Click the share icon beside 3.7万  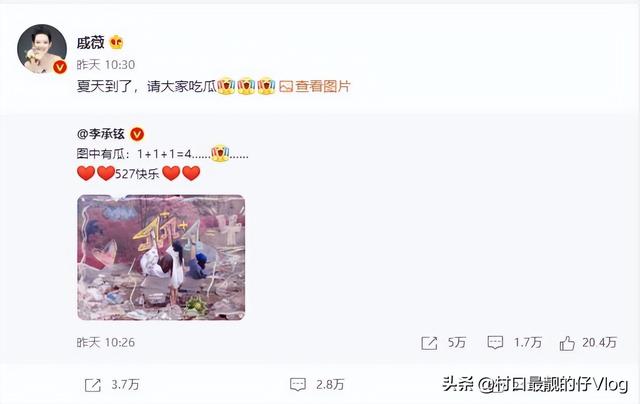(93, 385)
